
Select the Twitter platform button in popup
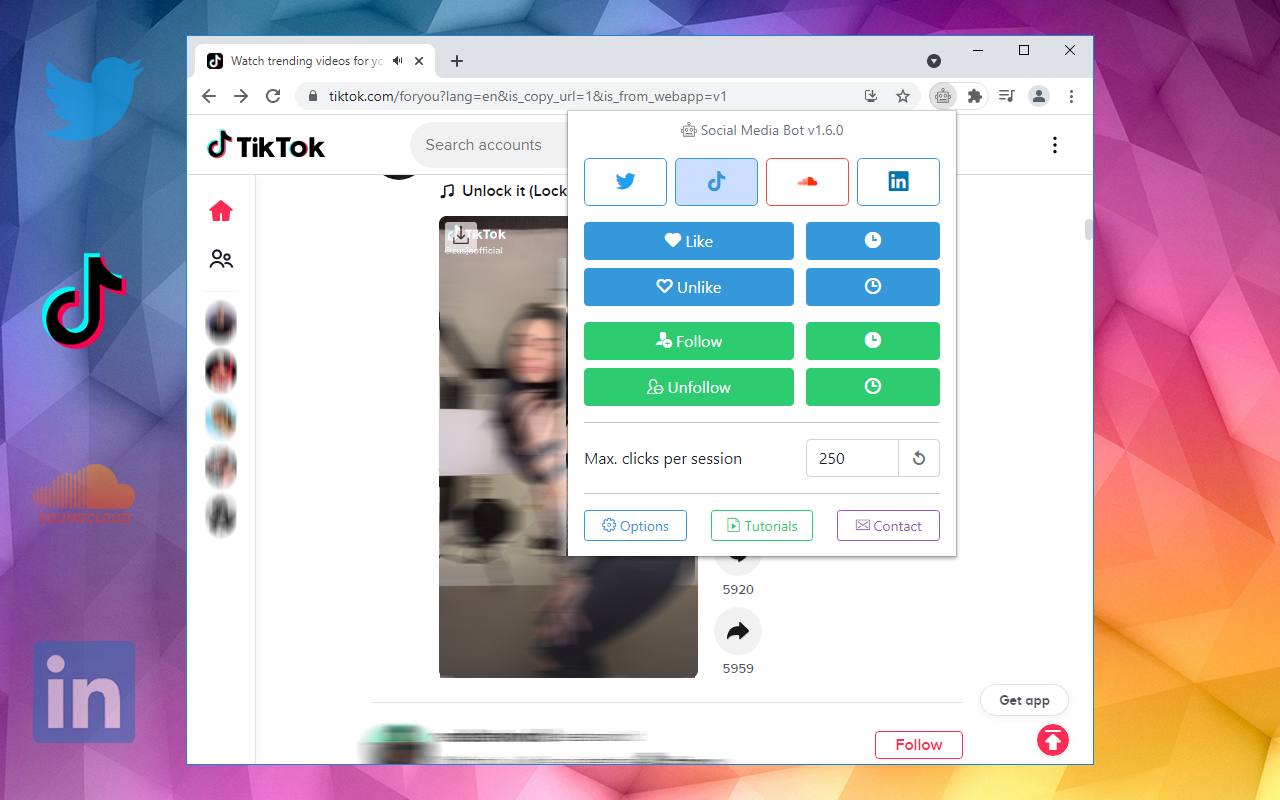pos(625,182)
